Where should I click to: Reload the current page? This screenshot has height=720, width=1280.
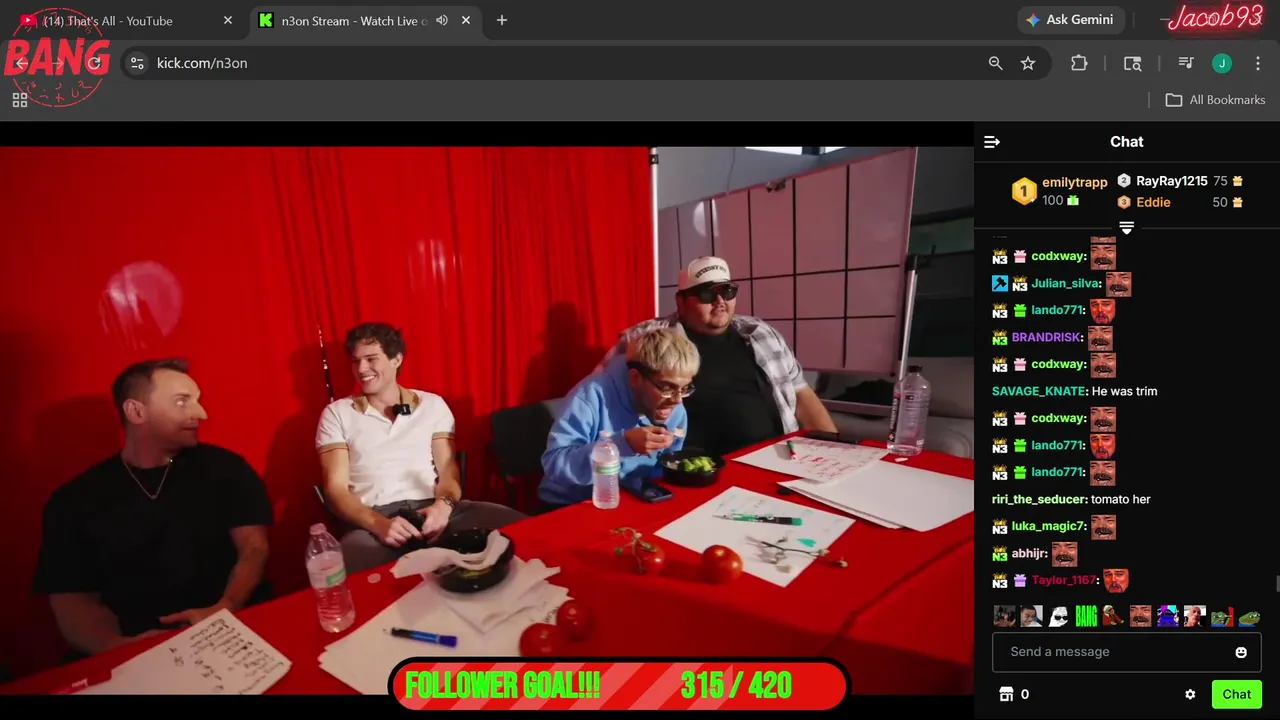point(95,63)
